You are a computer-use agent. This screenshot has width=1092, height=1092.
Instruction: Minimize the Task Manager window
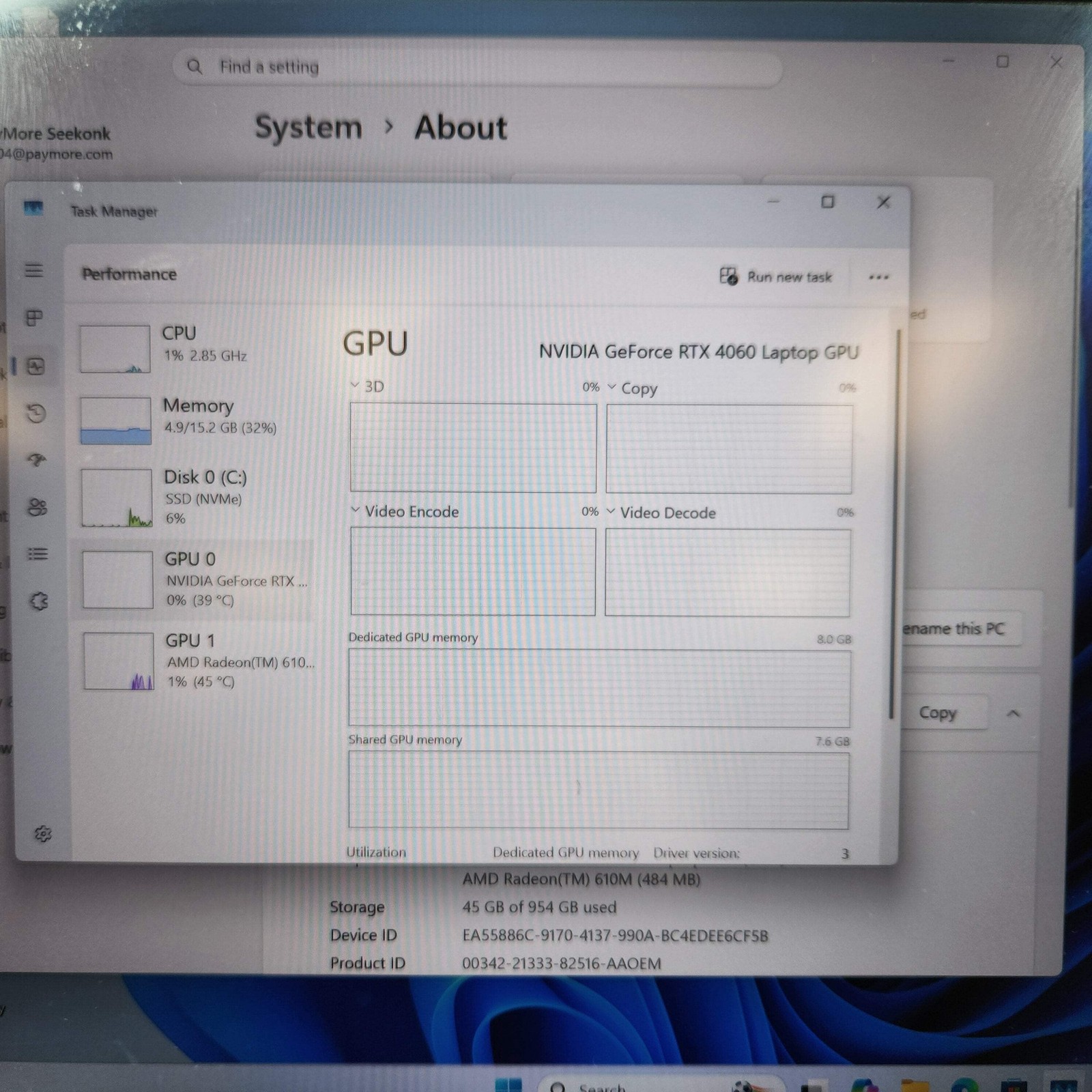[x=773, y=201]
